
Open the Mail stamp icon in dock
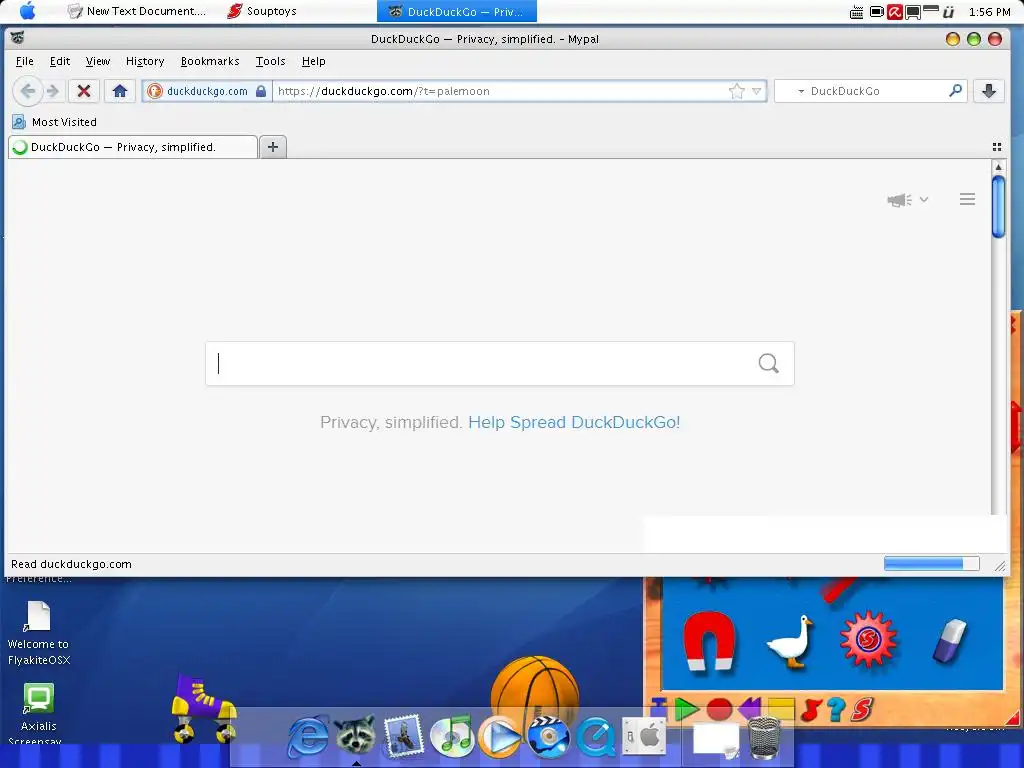404,736
